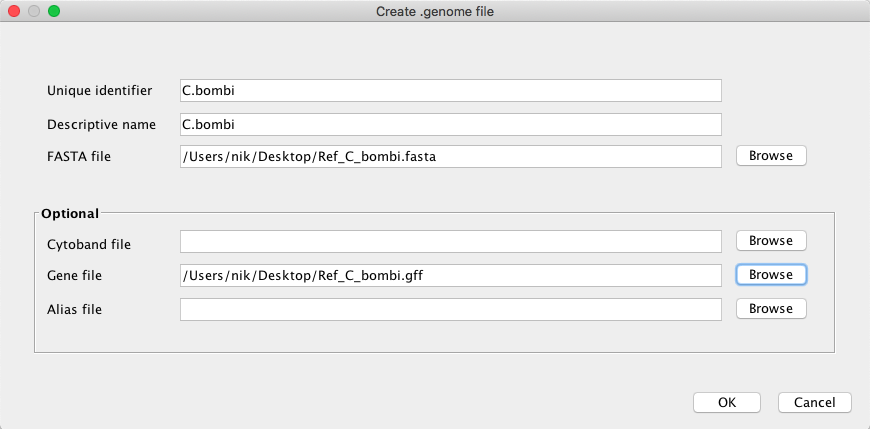This screenshot has width=870, height=429.
Task: Browse for a Gene file
Action: 771,275
